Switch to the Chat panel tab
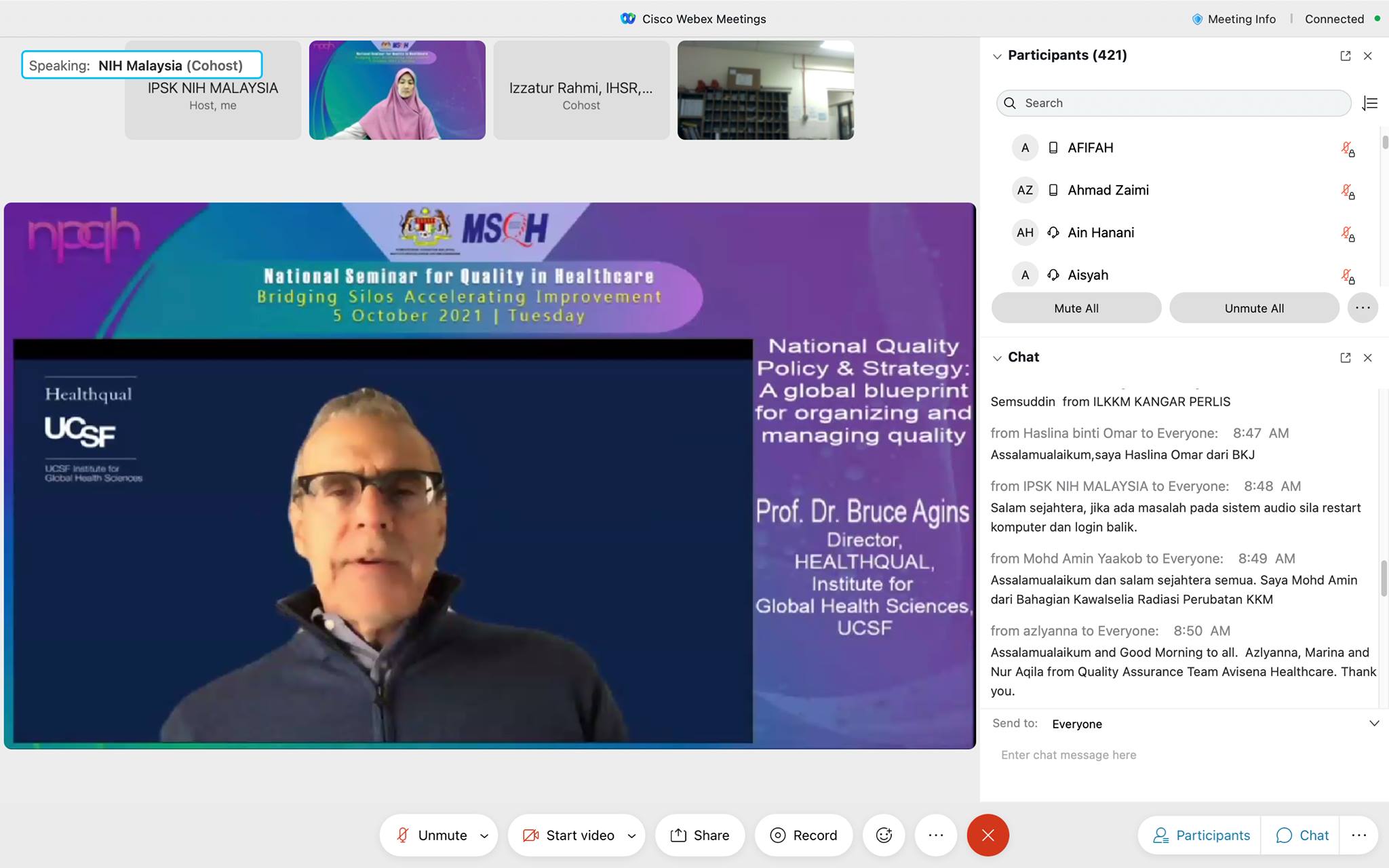The height and width of the screenshot is (868, 1389). tap(1302, 835)
